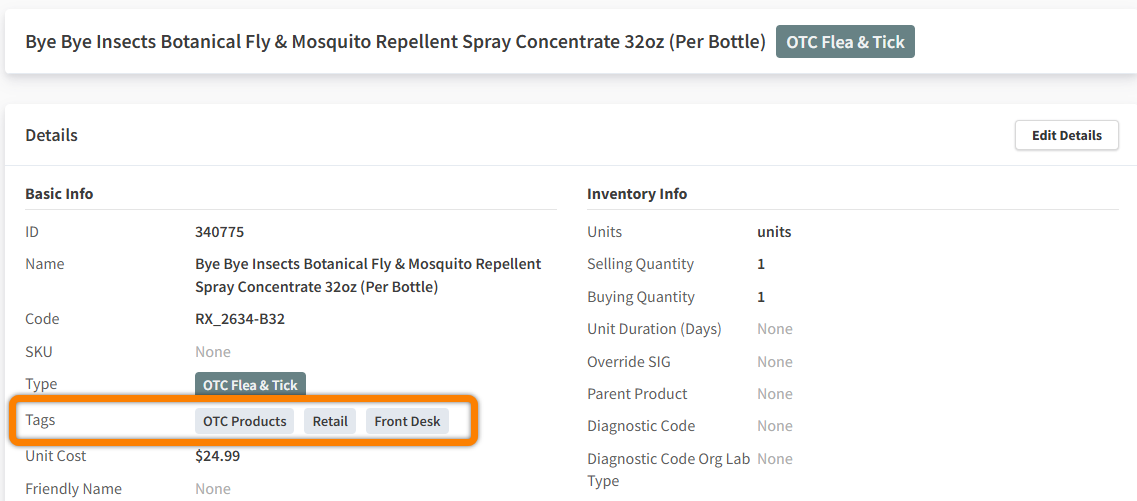Select the Basic Info section heading
This screenshot has width=1137, height=501.
pos(59,194)
